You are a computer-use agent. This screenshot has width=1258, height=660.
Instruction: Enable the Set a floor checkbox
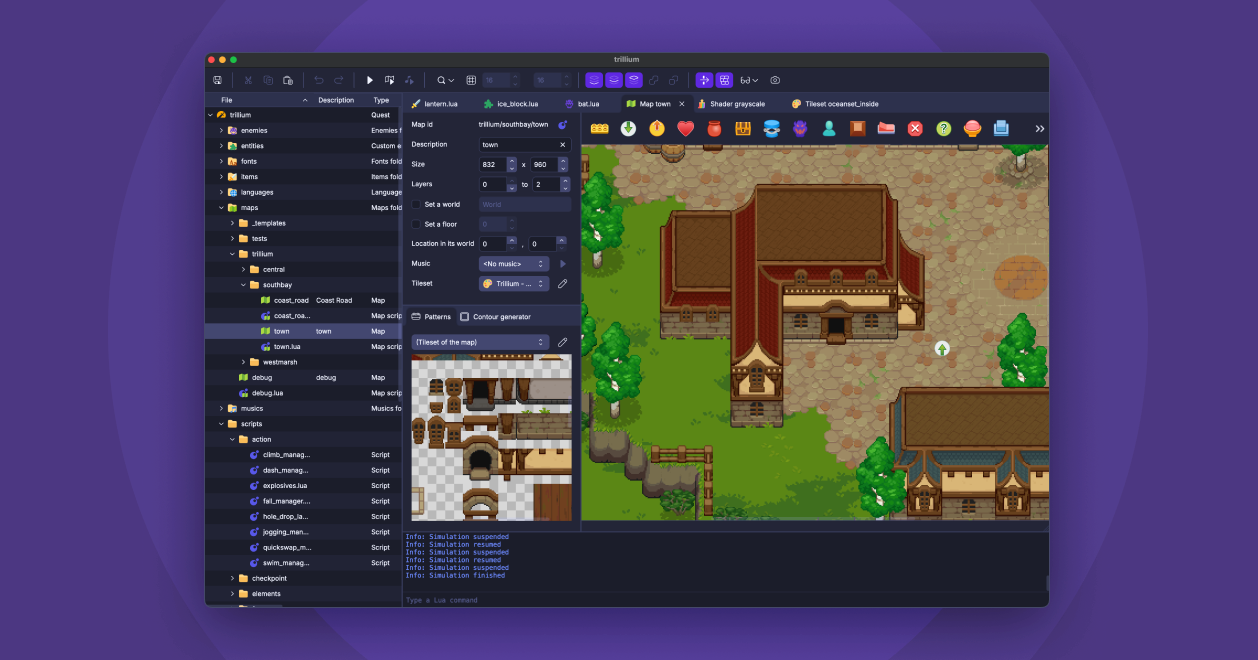pos(416,224)
